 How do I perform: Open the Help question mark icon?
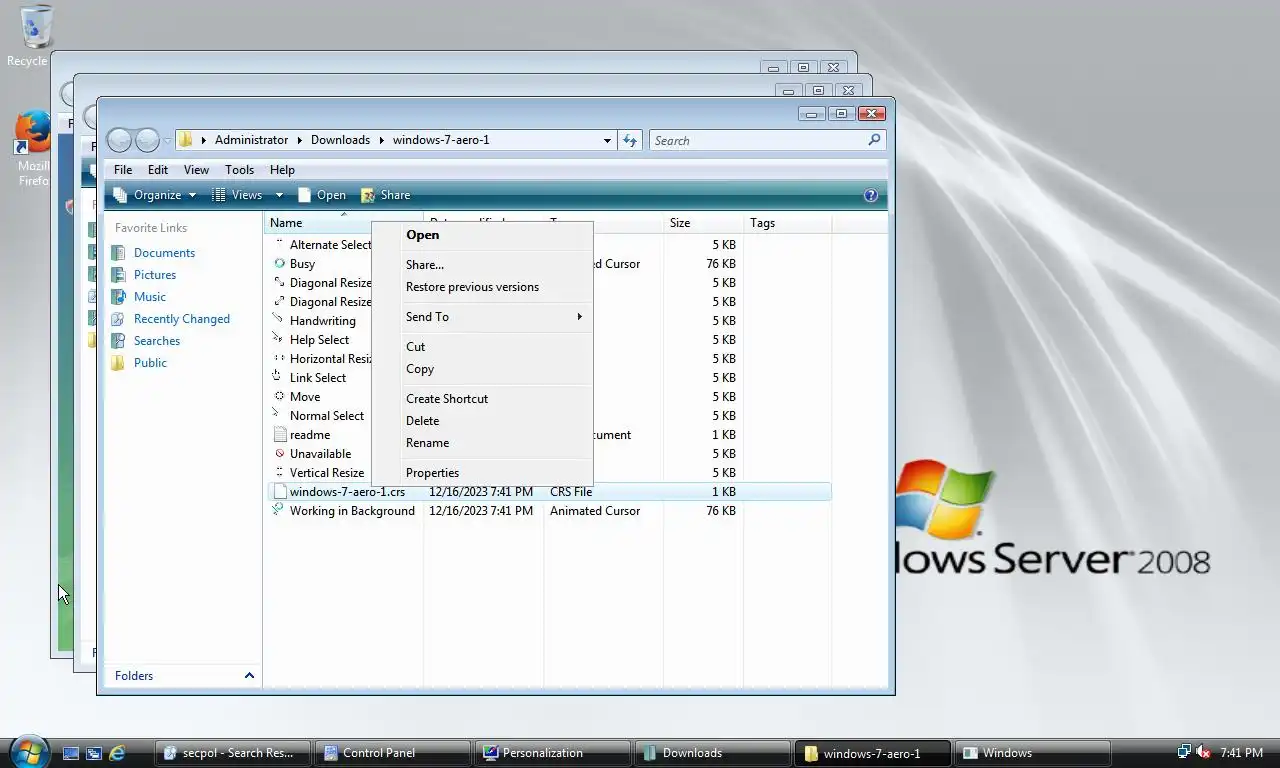click(870, 195)
